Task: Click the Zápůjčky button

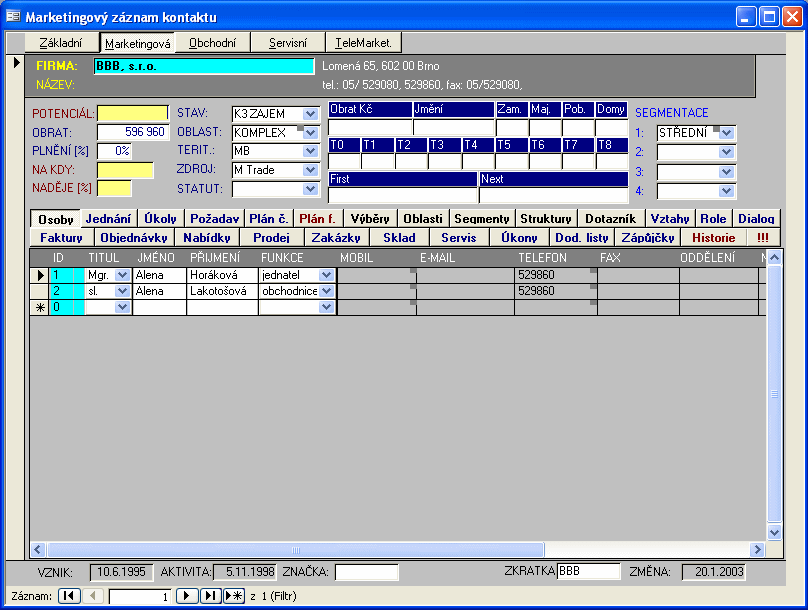Action: 648,238
